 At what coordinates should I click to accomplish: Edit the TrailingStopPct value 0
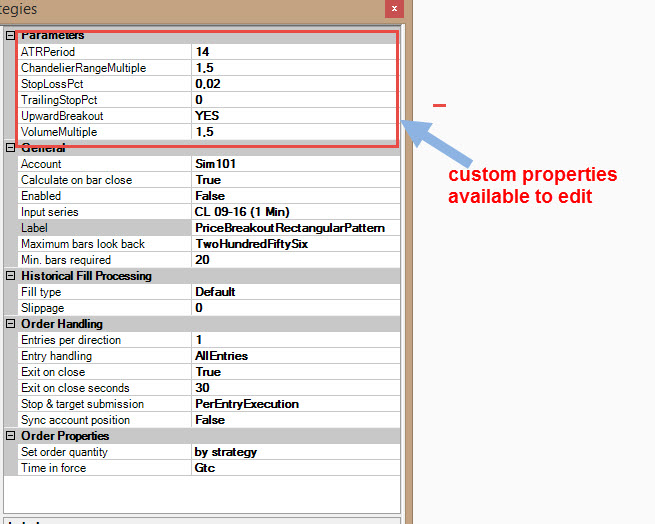tap(295, 100)
